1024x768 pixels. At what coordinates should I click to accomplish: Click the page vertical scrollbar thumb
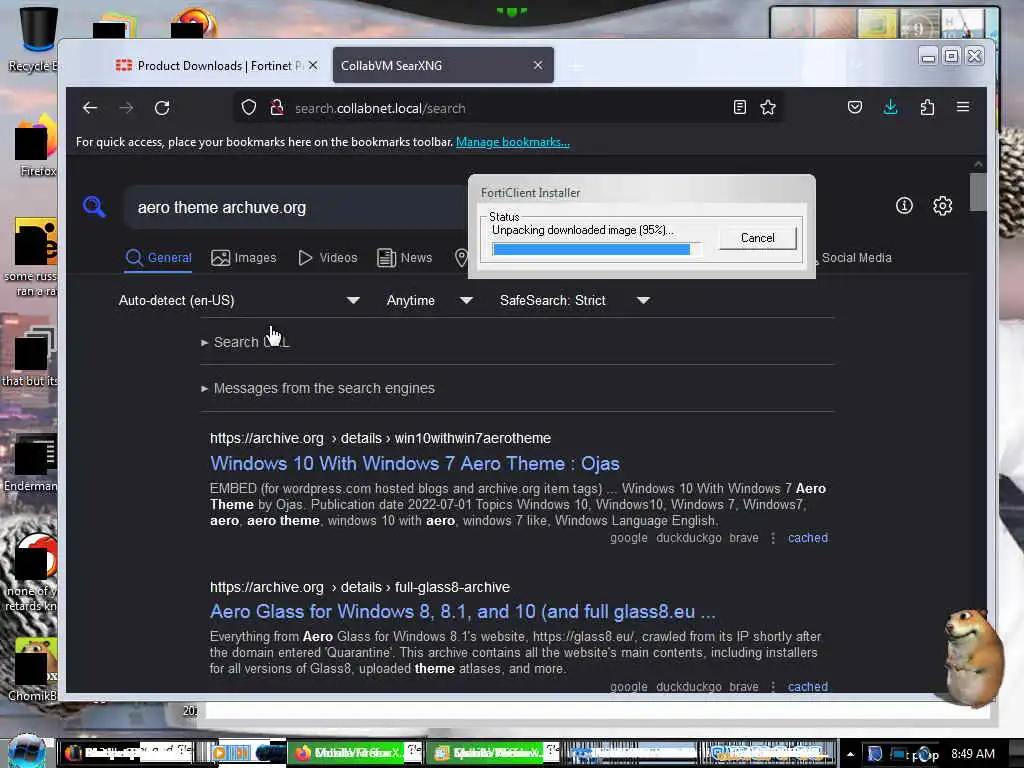click(x=978, y=192)
